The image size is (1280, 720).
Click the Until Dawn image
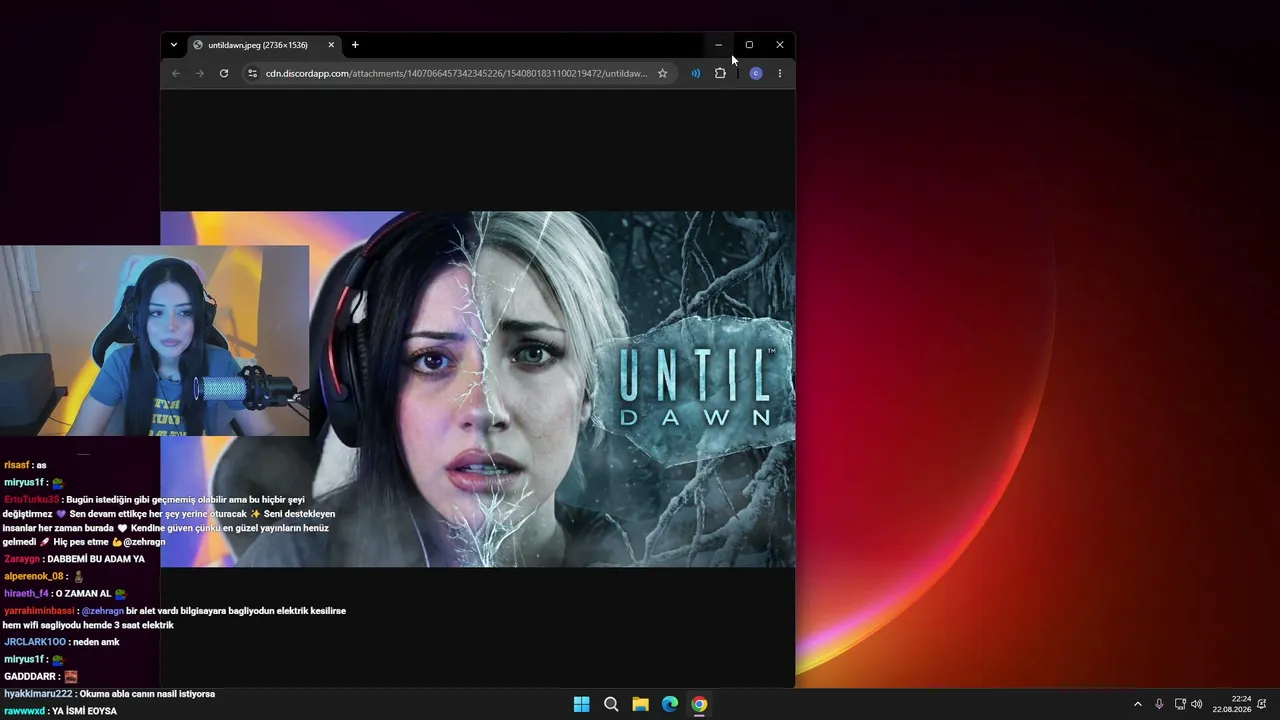point(478,389)
